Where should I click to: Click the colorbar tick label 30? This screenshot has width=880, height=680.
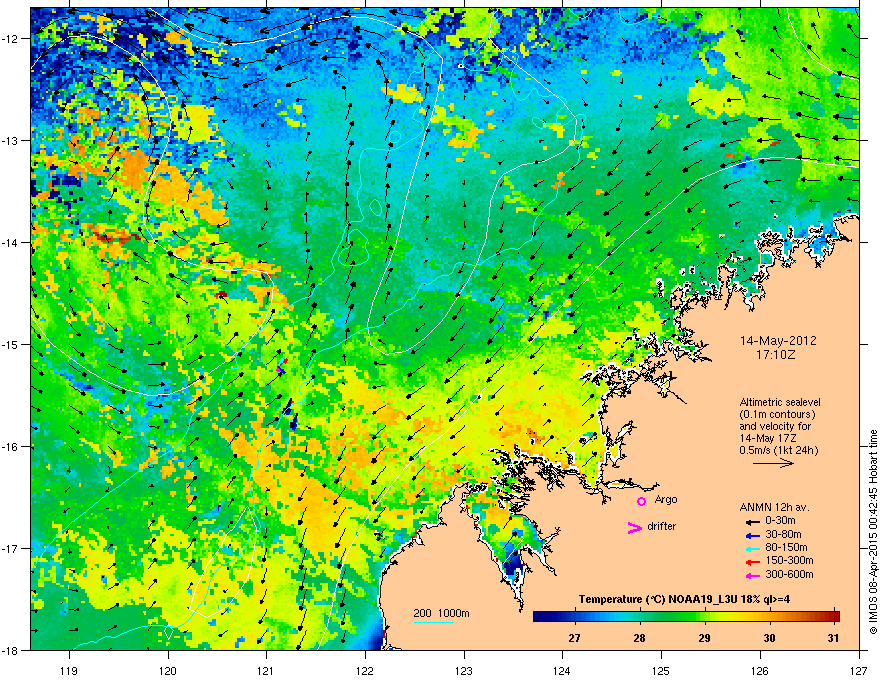(x=769, y=638)
